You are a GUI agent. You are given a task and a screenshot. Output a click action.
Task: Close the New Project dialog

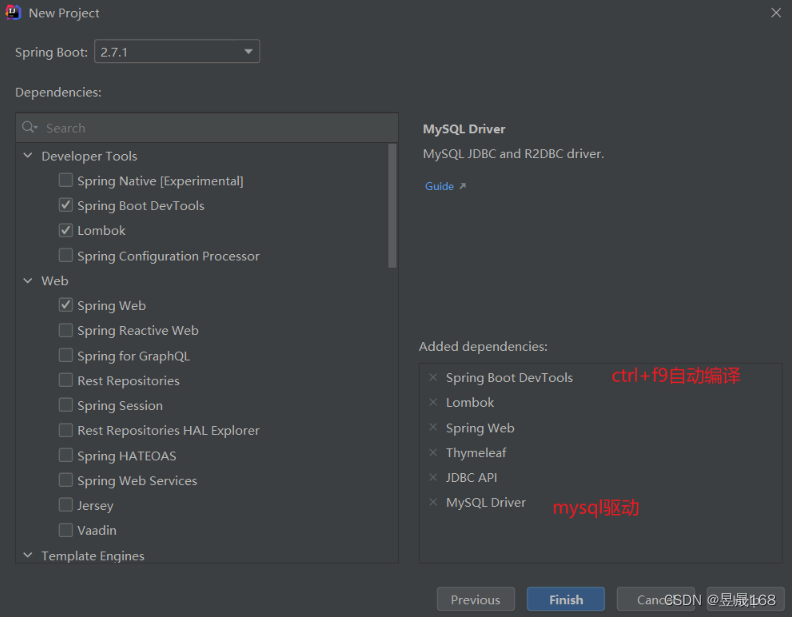pos(776,13)
